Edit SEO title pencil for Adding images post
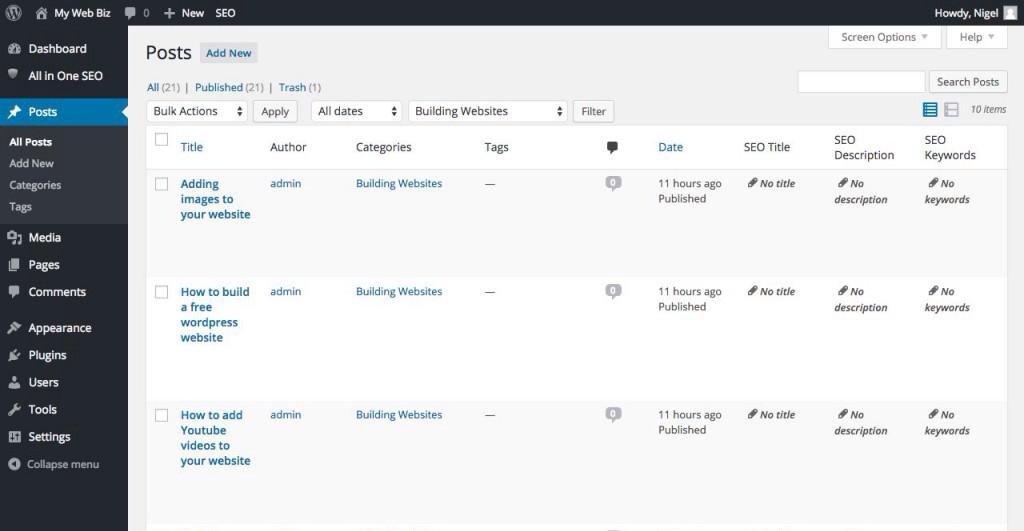 click(x=752, y=183)
